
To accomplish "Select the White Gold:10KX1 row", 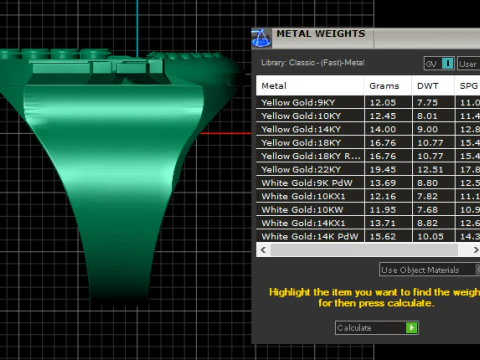I will (x=368, y=196).
